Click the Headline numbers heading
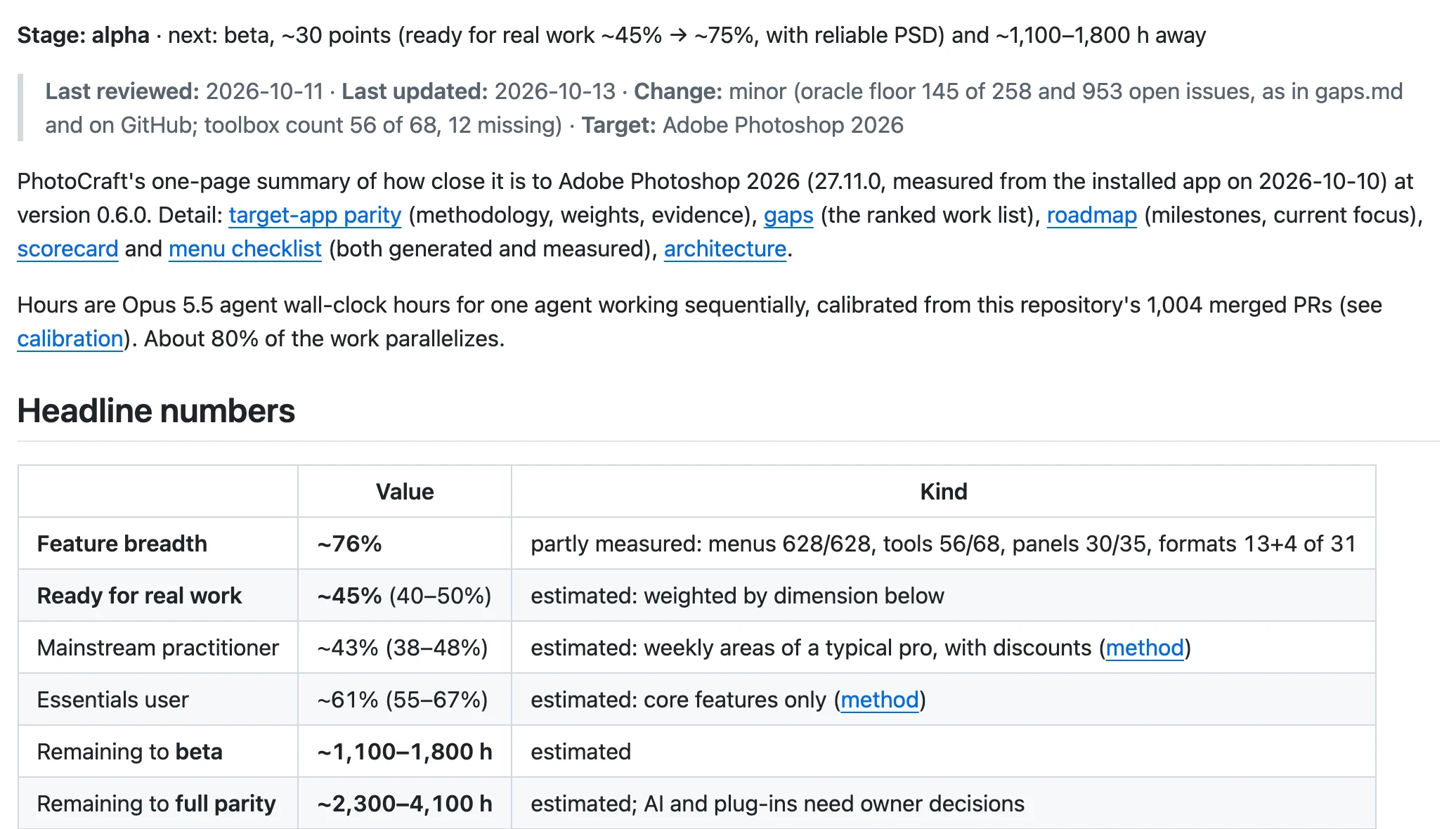The width and height of the screenshot is (1456, 829). (x=156, y=411)
